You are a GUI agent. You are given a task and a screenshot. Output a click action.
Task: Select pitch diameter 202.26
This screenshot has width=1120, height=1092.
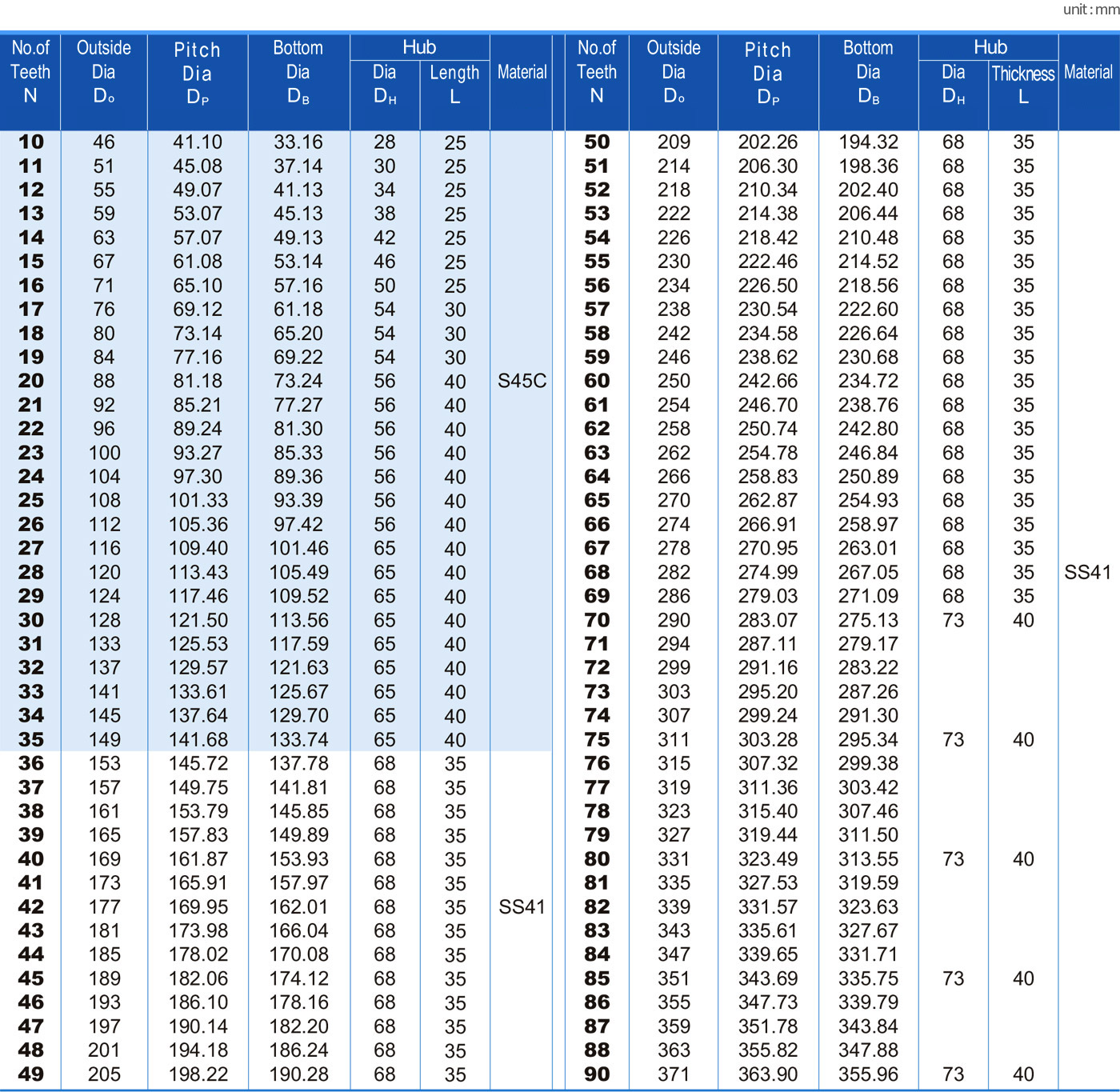768,142
